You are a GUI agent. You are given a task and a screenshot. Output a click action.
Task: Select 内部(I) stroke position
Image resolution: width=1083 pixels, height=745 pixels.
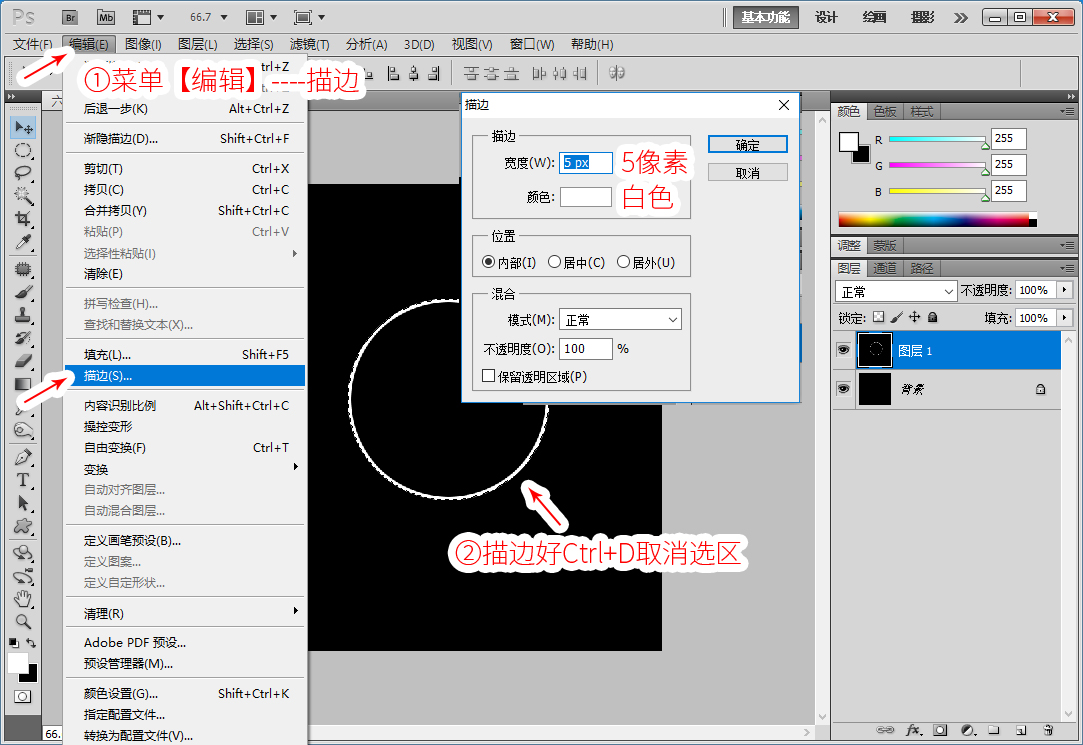click(x=488, y=262)
